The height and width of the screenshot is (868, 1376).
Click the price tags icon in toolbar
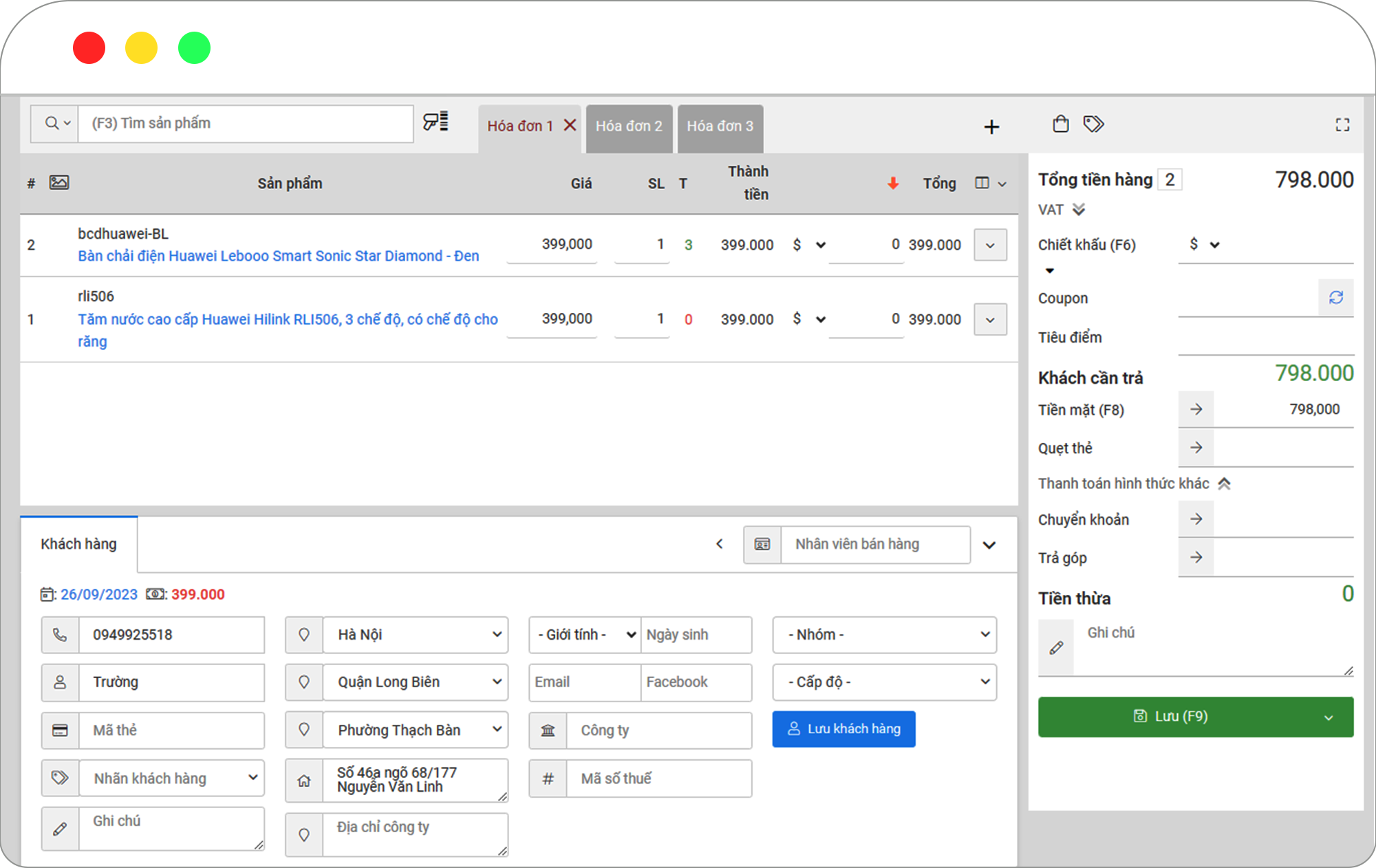pos(1093,124)
